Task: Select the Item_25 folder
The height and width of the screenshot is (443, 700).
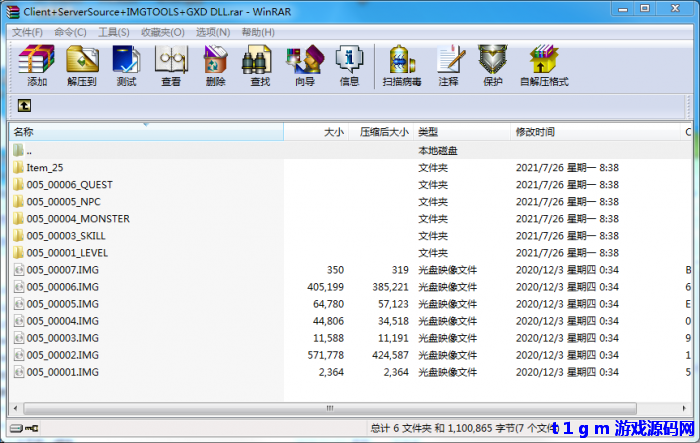Action: (44, 167)
